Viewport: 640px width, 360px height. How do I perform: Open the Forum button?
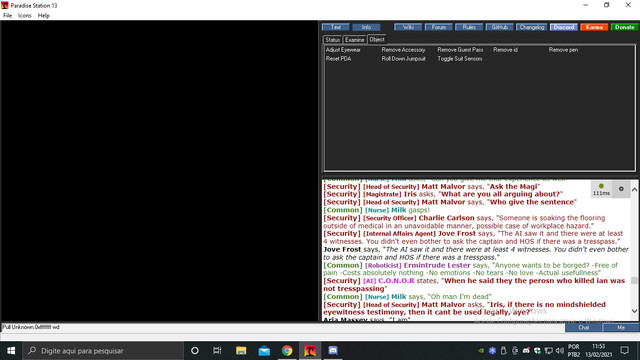439,27
